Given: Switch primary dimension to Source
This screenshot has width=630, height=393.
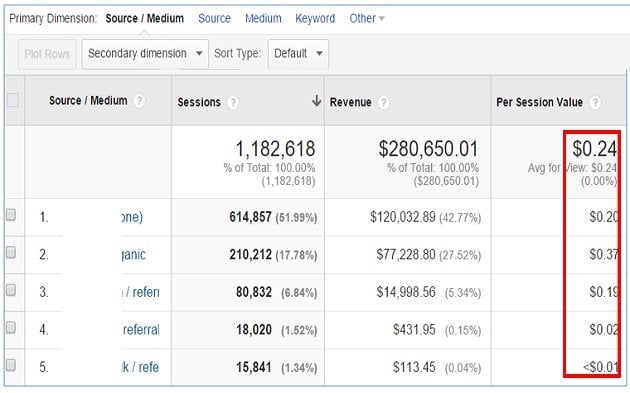Looking at the screenshot, I should pos(215,18).
